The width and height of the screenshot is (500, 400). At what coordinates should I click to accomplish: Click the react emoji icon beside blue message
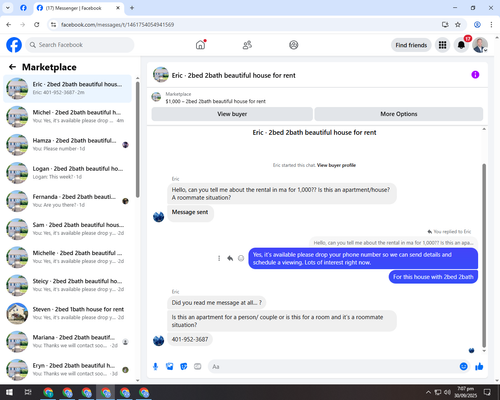point(241,258)
